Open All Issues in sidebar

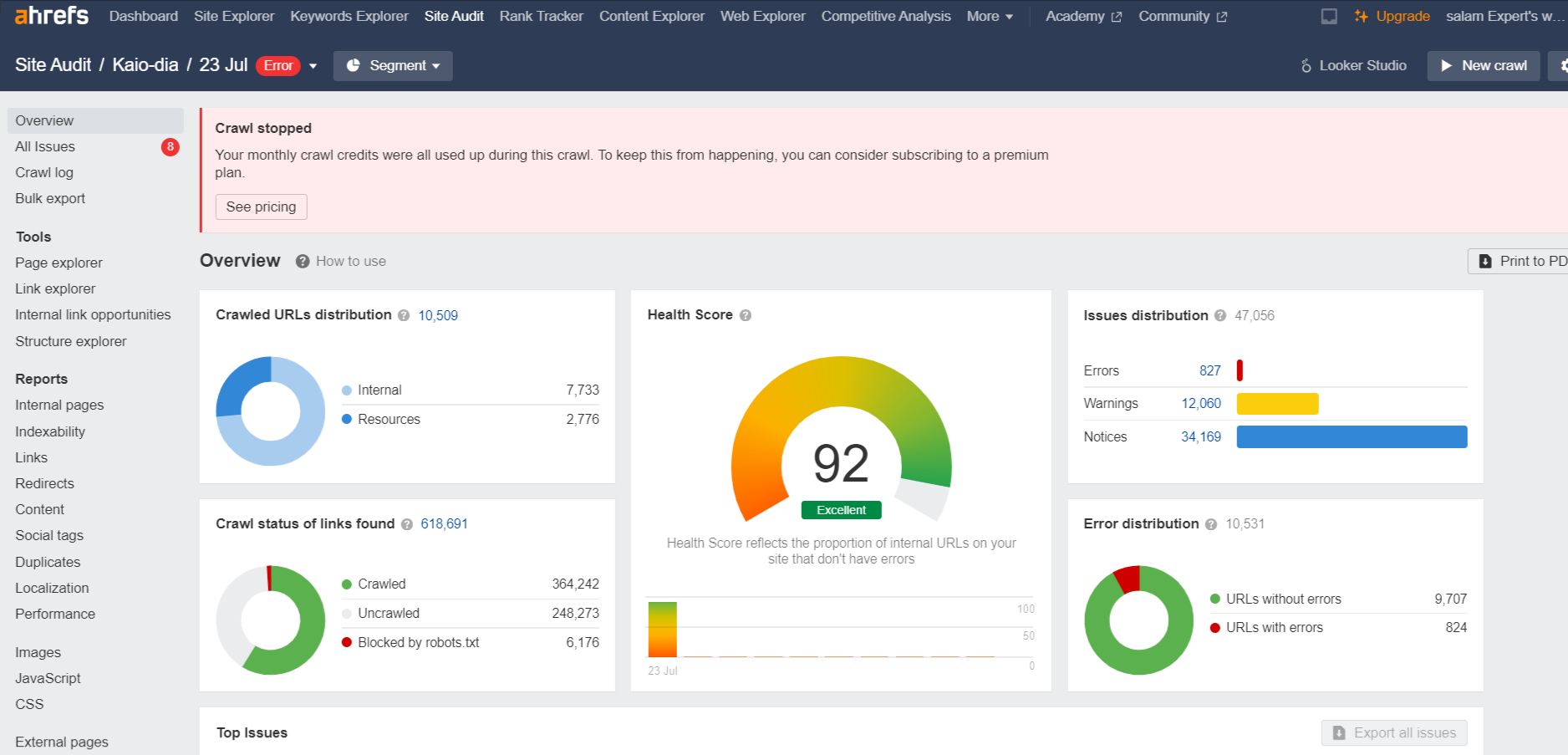tap(45, 146)
